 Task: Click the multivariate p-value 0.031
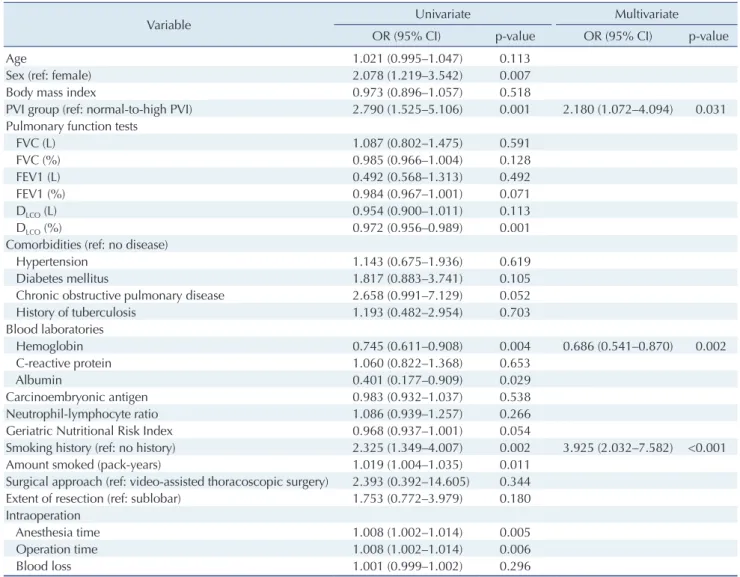coord(710,109)
